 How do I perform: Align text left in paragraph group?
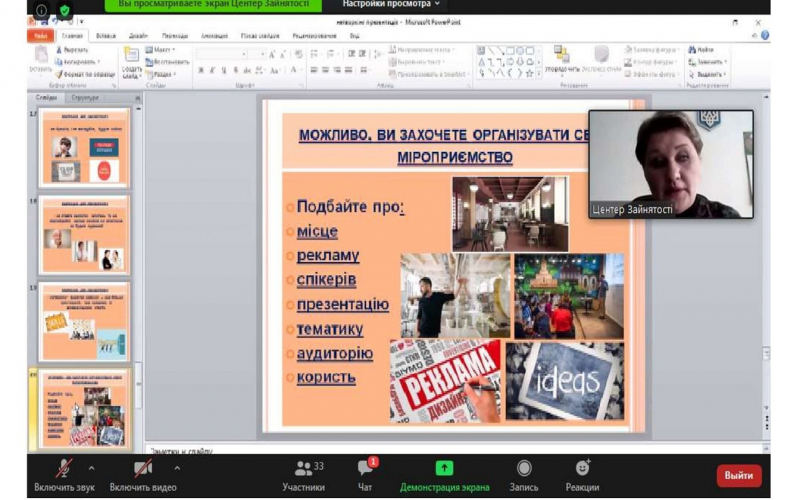click(314, 70)
